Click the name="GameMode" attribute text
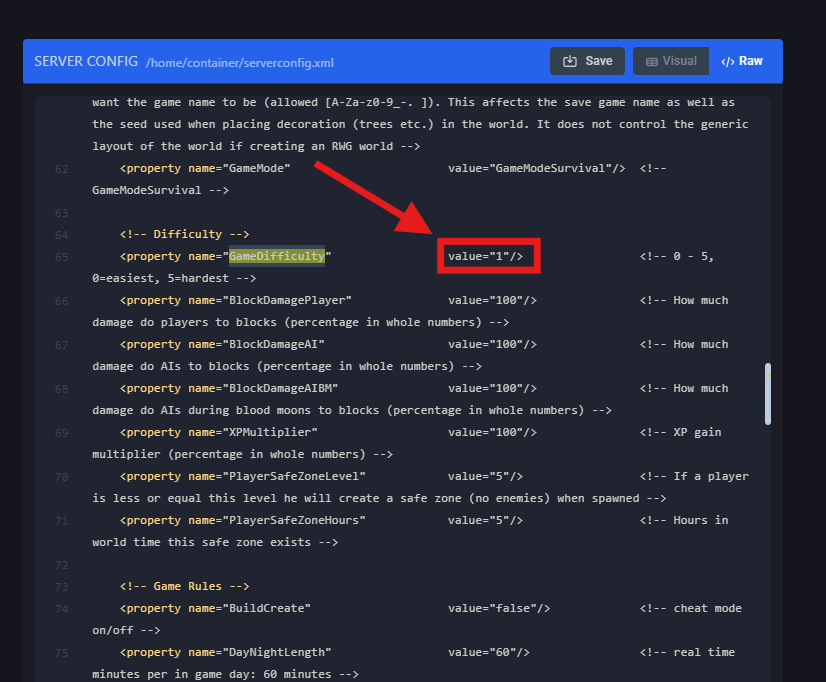This screenshot has height=682, width=826. coord(239,169)
